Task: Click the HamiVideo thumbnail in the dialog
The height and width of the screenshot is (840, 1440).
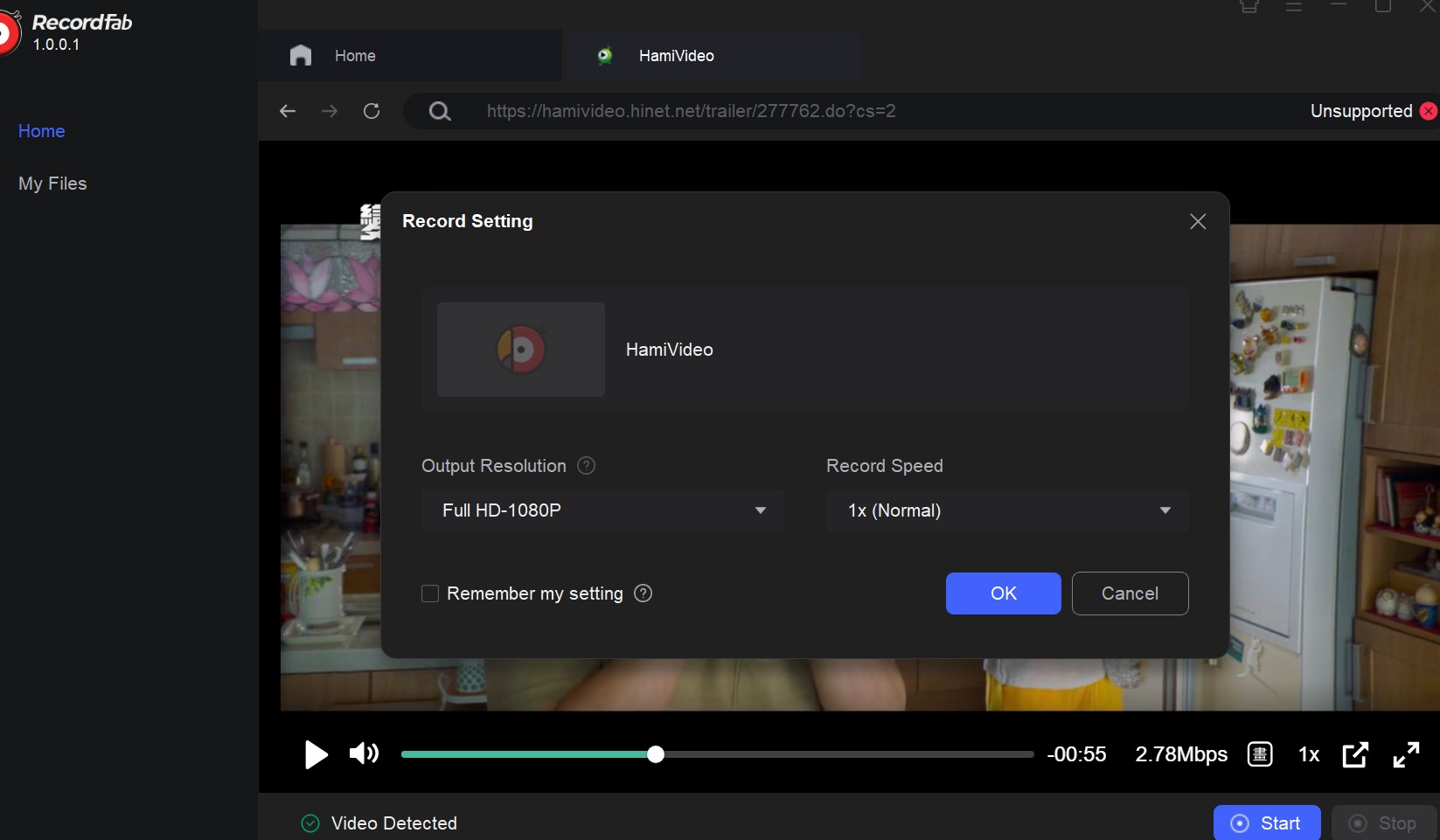Action: pyautogui.click(x=521, y=350)
